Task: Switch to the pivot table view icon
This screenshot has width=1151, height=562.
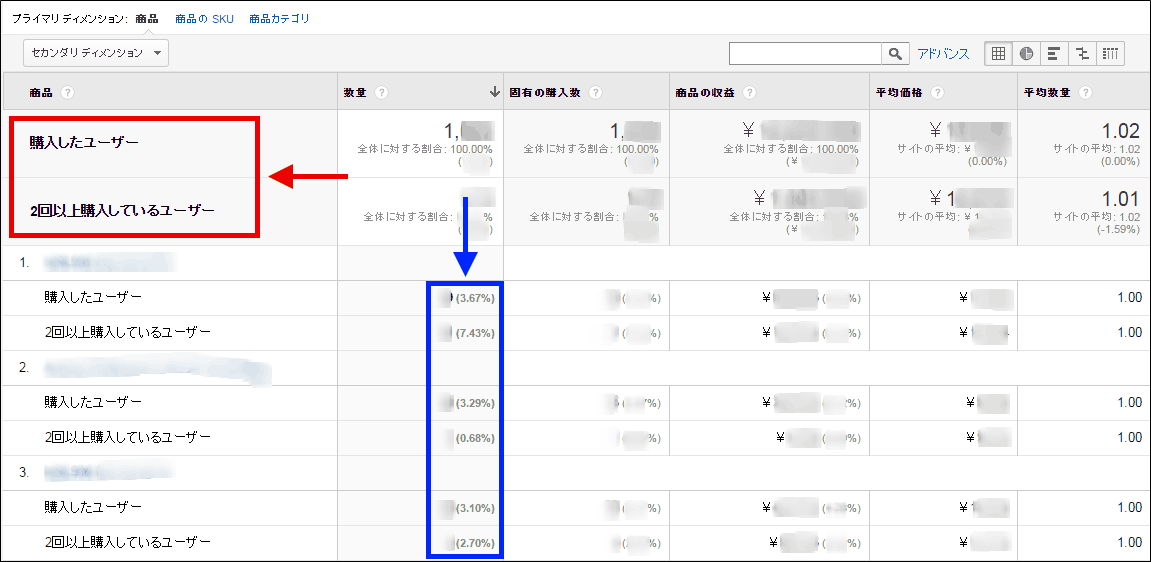Action: click(x=1110, y=54)
